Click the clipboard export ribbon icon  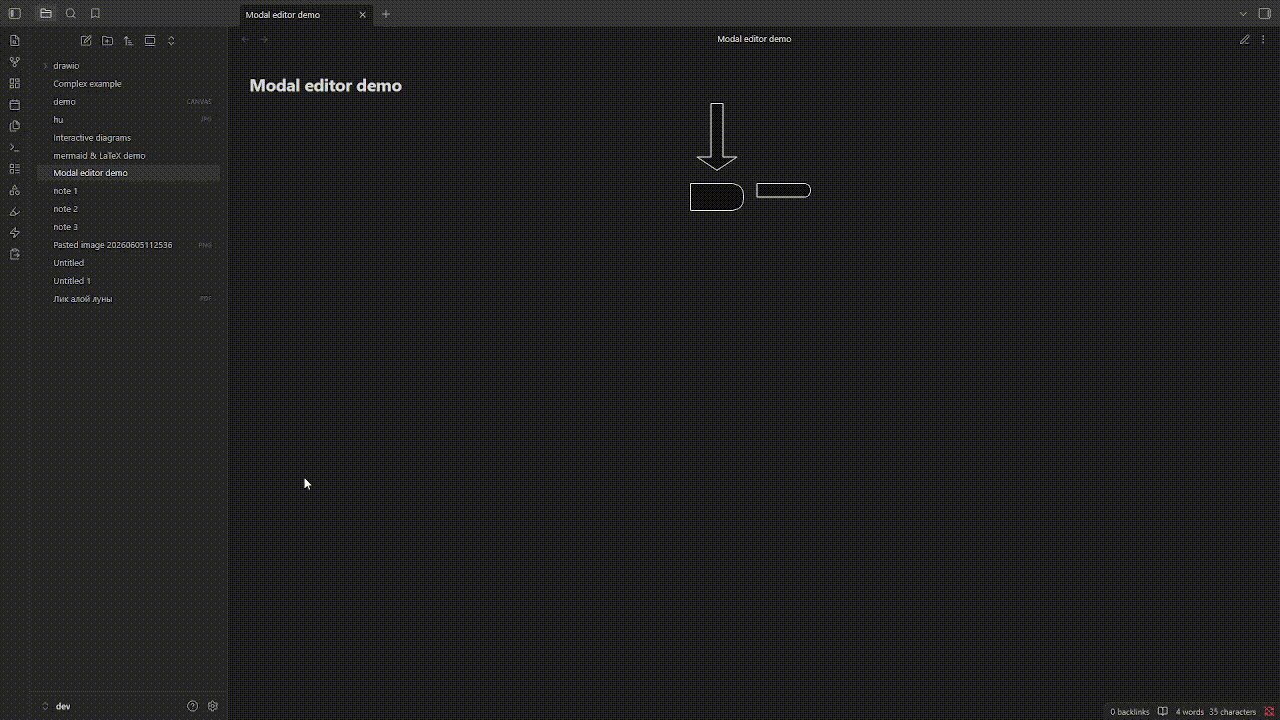(14, 254)
